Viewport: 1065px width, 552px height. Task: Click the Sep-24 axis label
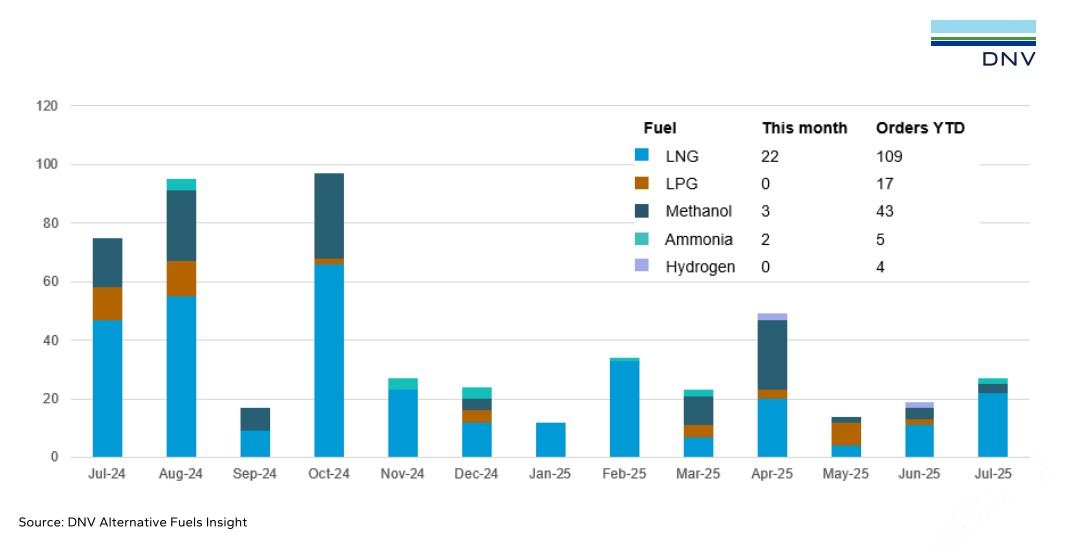[x=254, y=474]
